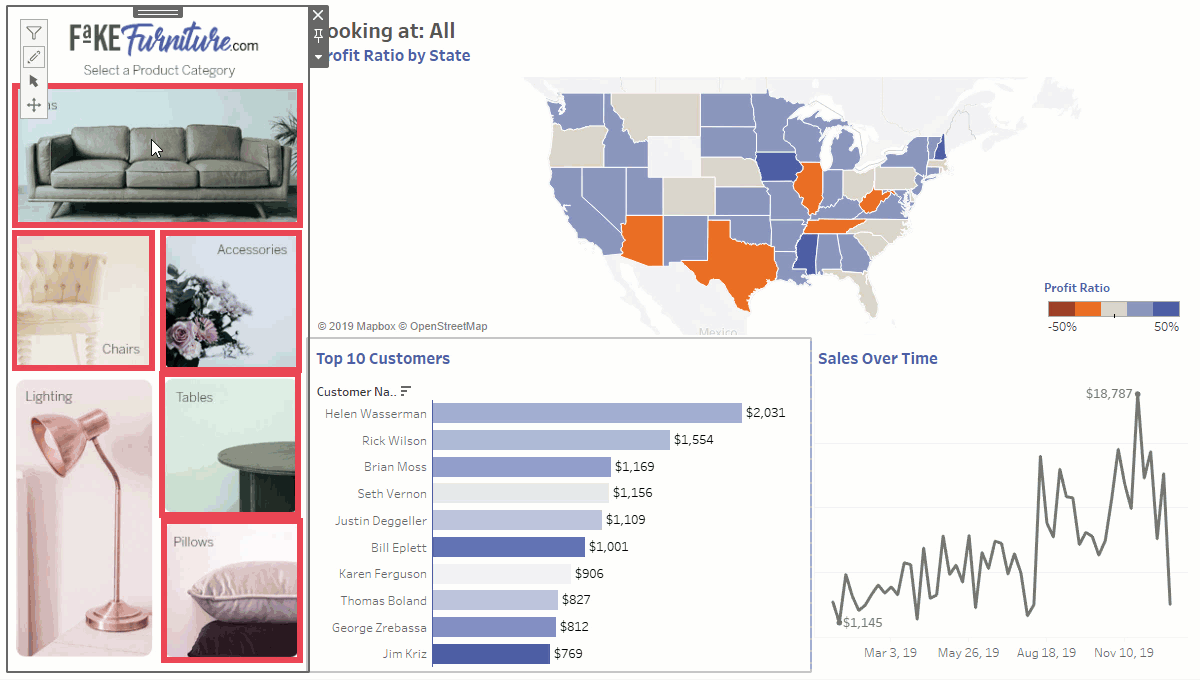This screenshot has height=680, width=1200.
Task: Click the Customer Name sort icon
Action: 406,391
